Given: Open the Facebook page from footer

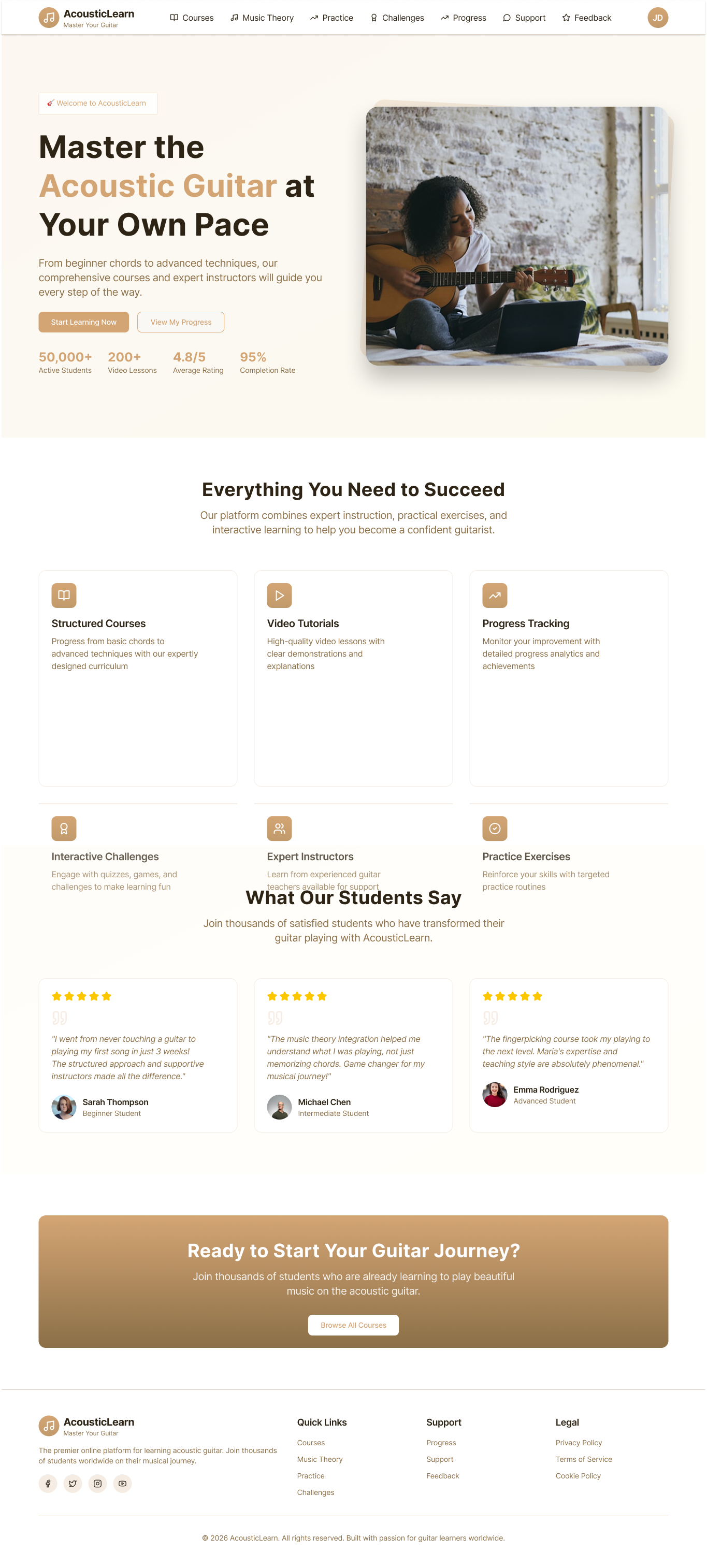Looking at the screenshot, I should [x=48, y=1484].
